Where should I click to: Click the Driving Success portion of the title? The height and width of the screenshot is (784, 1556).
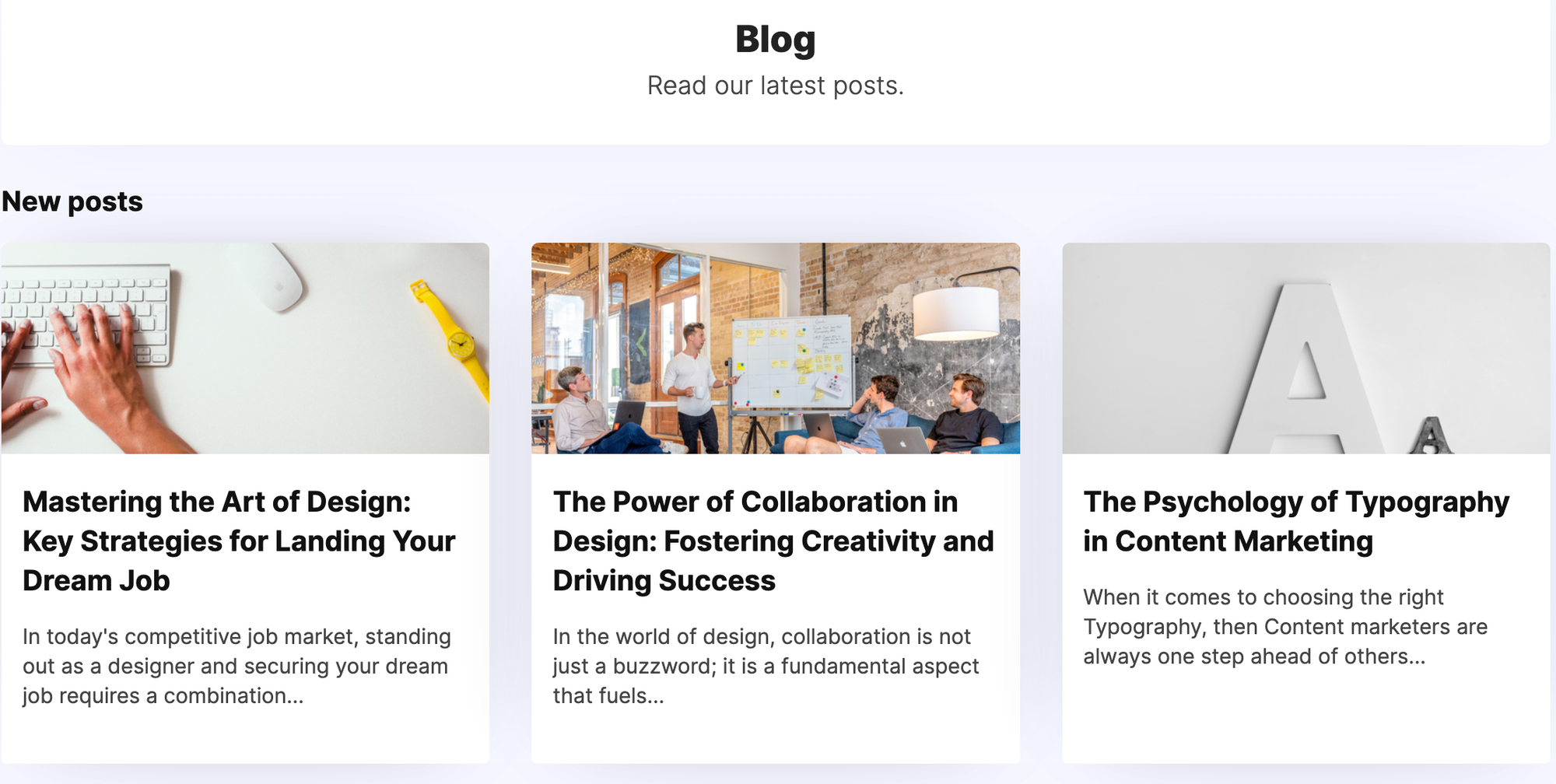tap(663, 580)
